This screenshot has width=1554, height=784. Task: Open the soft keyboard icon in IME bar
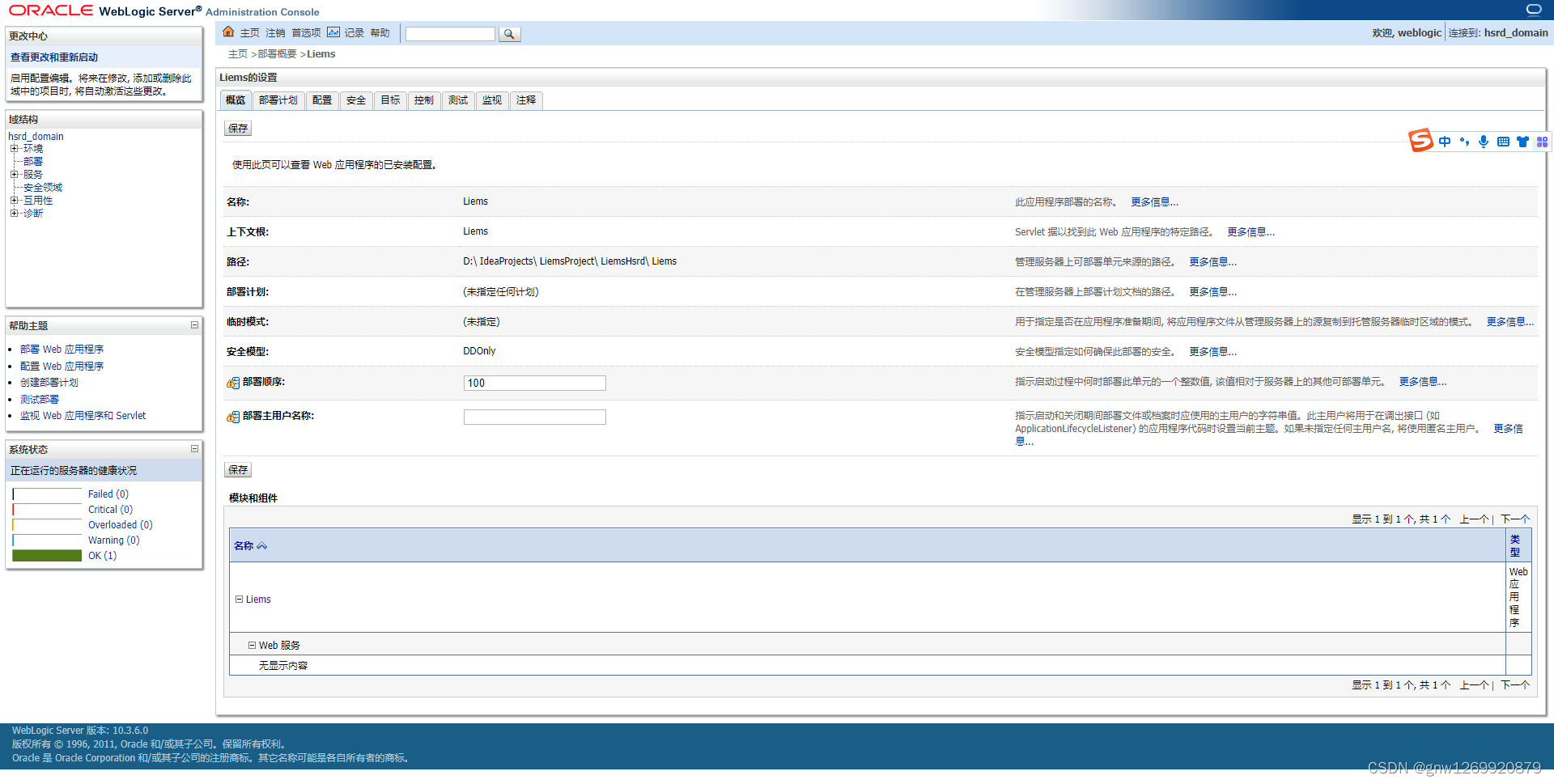pos(1503,142)
